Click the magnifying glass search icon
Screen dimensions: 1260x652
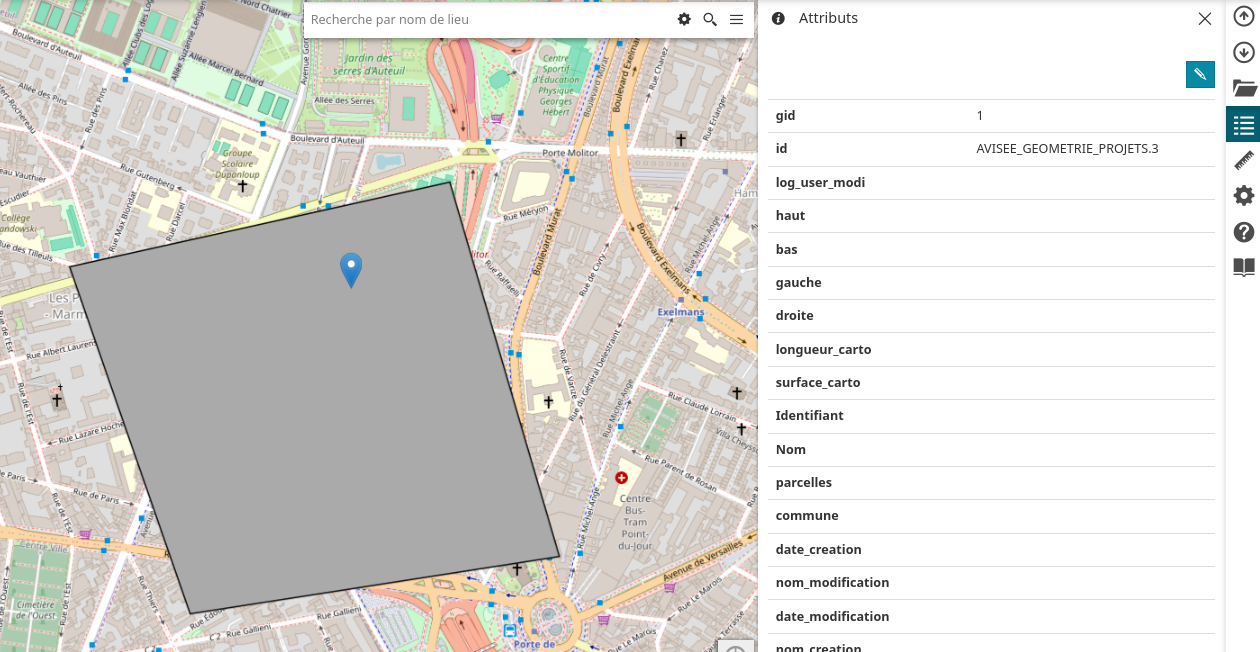710,19
